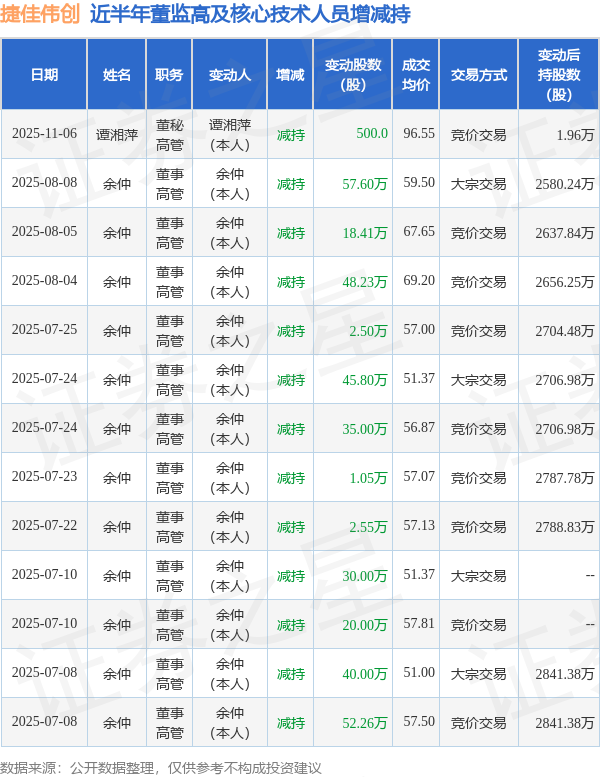Click the 增减 column header
600x777 pixels.
(290, 75)
